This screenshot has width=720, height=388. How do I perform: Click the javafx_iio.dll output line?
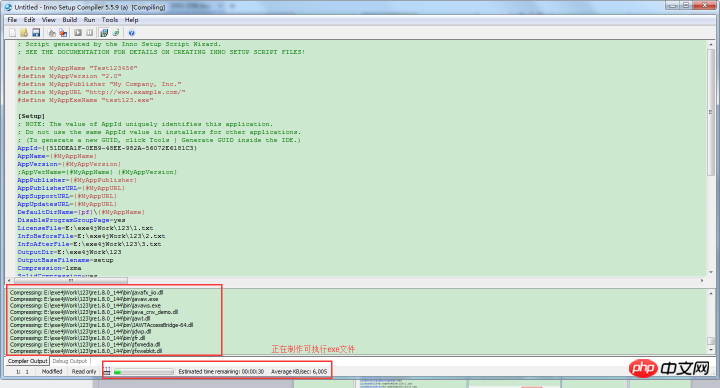[x=86, y=292]
